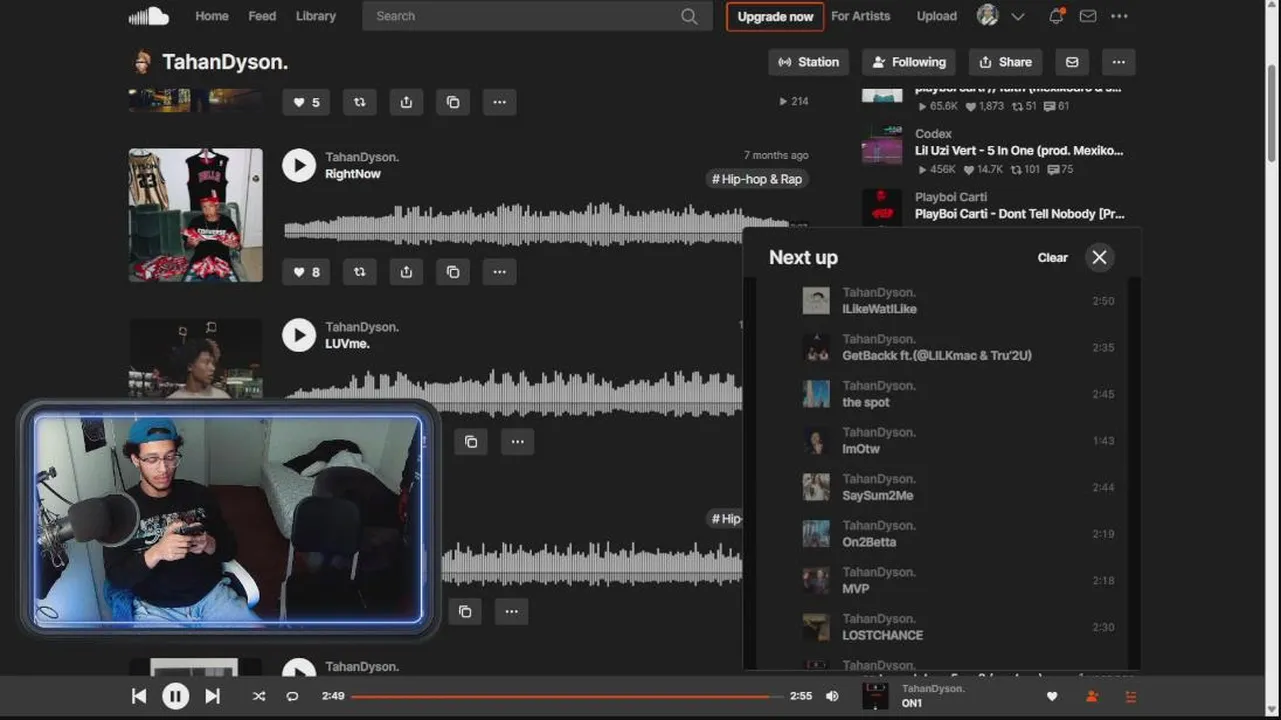Skip to previous track
The height and width of the screenshot is (720, 1281).
139,696
